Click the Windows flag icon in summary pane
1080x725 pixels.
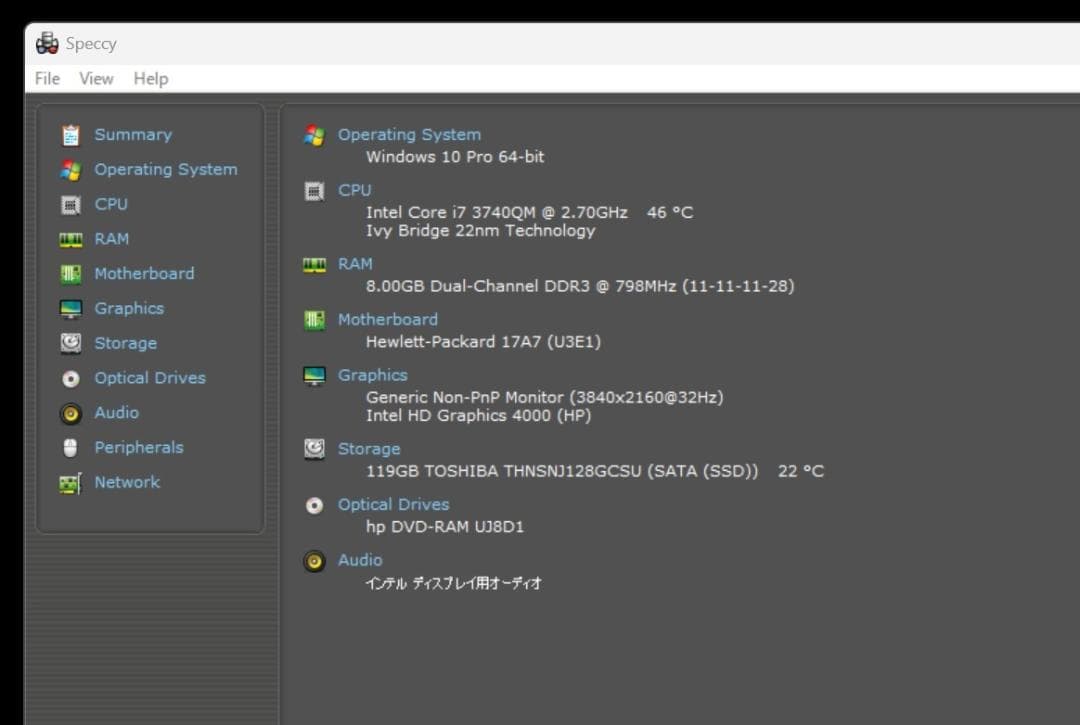pyautogui.click(x=314, y=136)
